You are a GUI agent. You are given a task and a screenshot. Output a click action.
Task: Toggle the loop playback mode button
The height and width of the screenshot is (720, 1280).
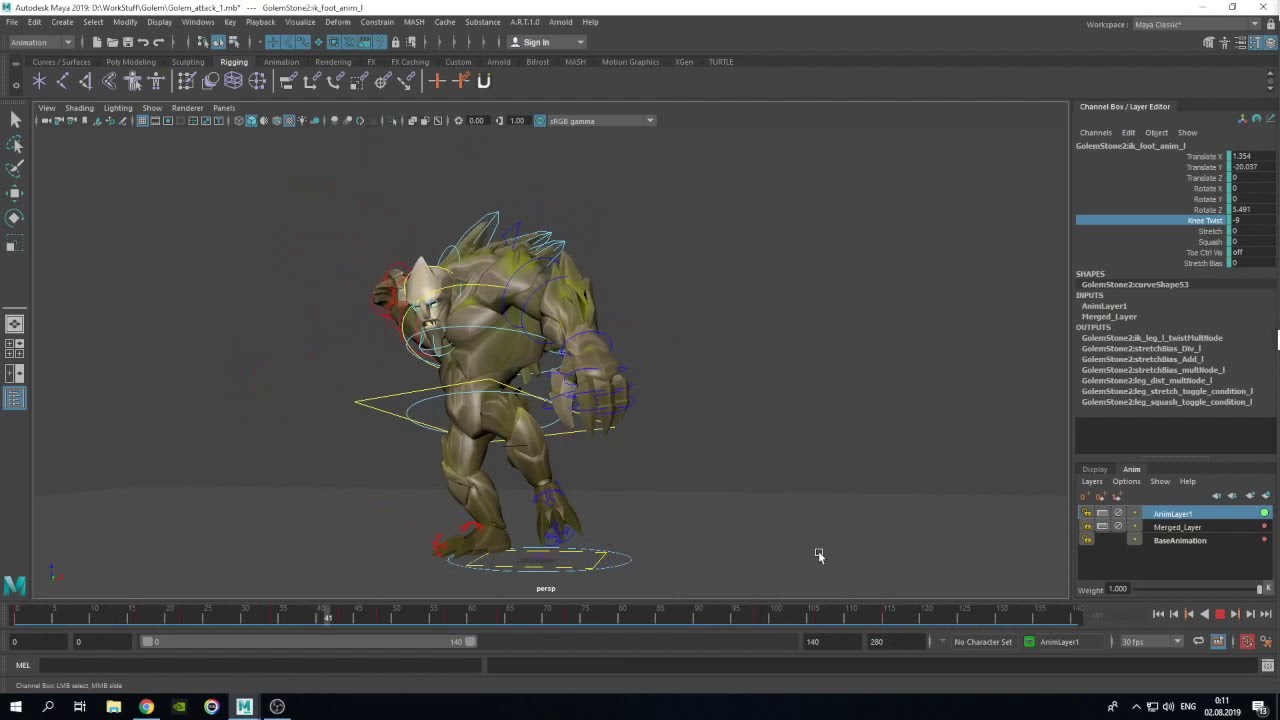(1198, 642)
